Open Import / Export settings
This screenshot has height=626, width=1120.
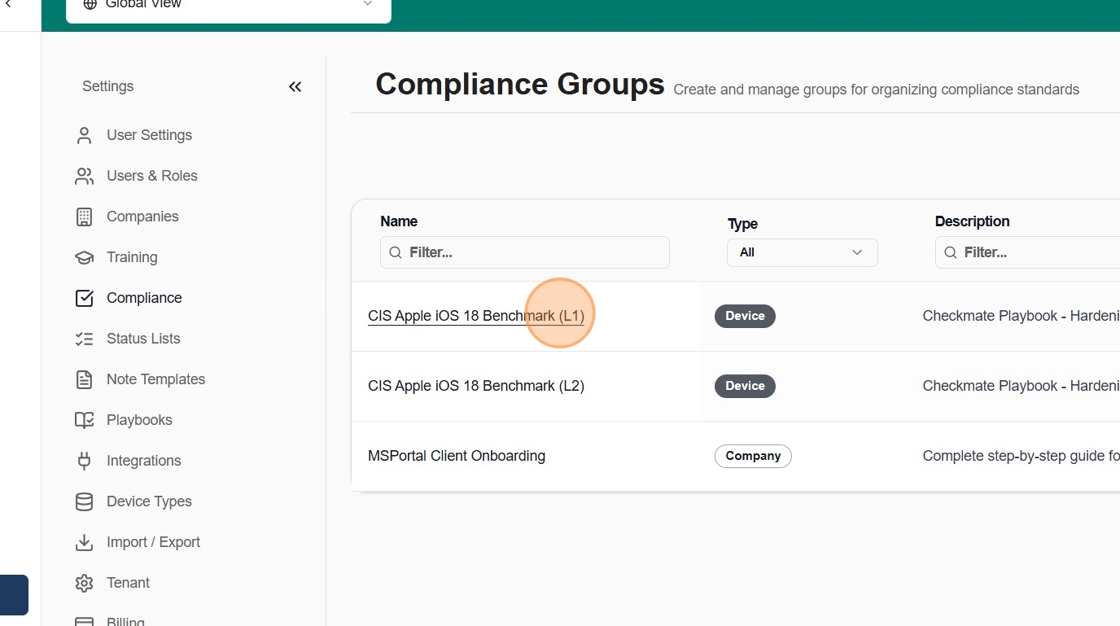pos(153,542)
